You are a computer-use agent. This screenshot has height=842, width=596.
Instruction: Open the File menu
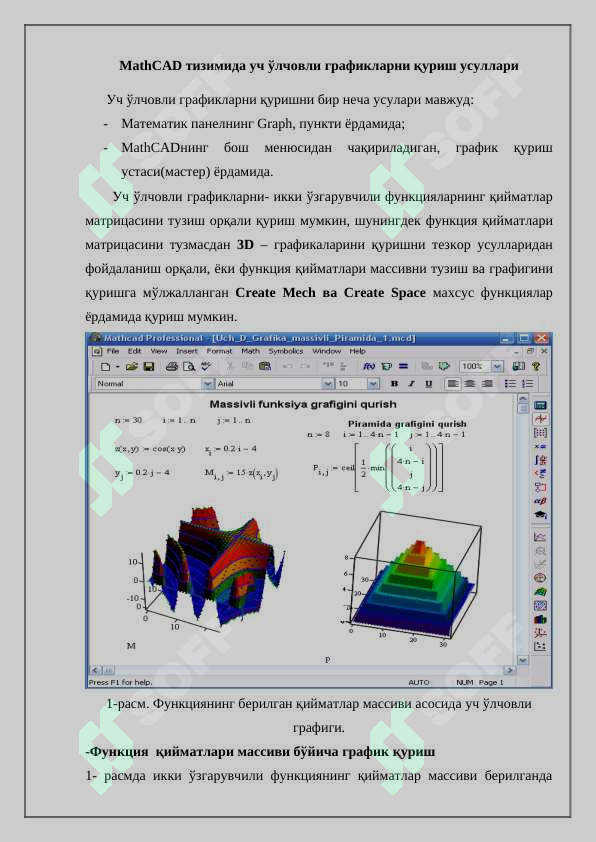(x=113, y=351)
